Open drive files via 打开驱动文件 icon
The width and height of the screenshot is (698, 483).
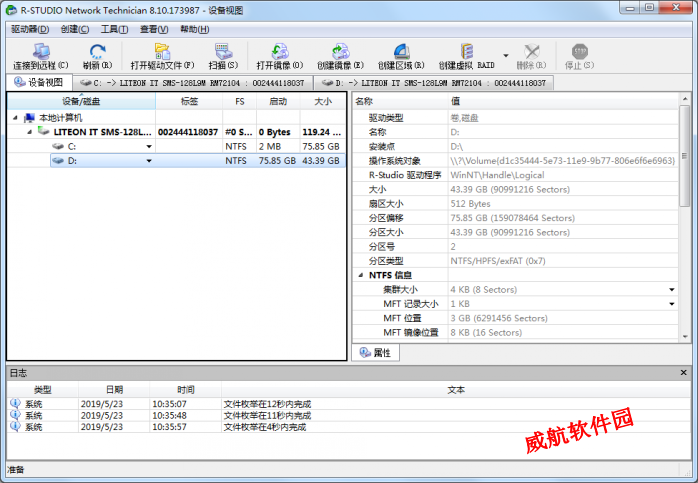click(162, 52)
